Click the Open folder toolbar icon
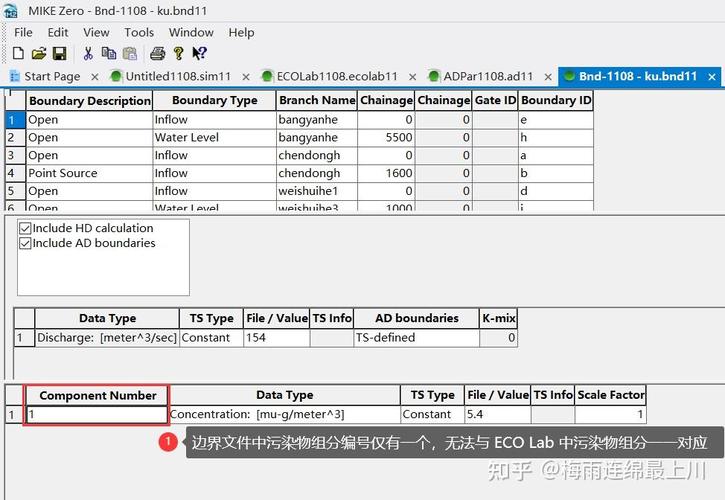 point(39,53)
